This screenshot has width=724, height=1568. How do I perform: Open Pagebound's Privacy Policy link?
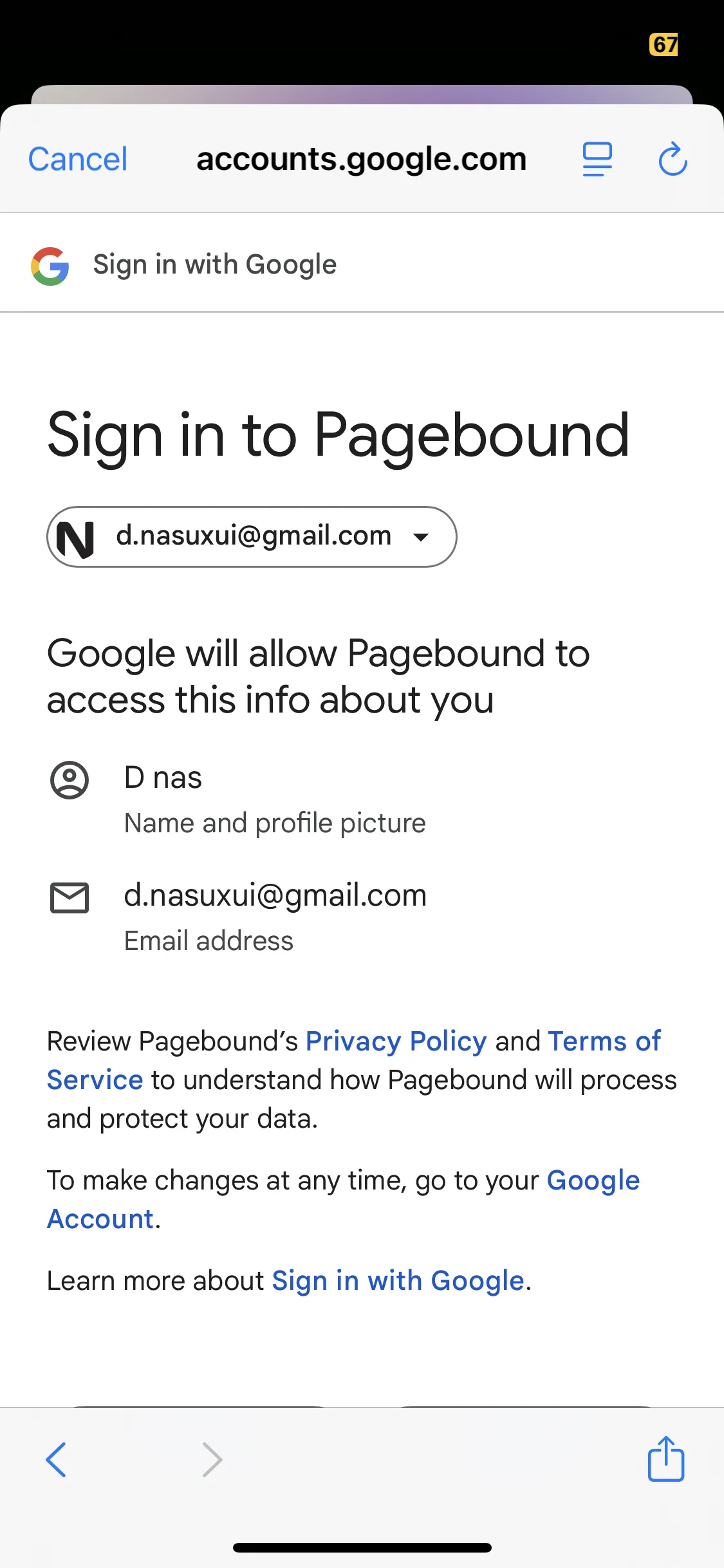(x=396, y=1041)
